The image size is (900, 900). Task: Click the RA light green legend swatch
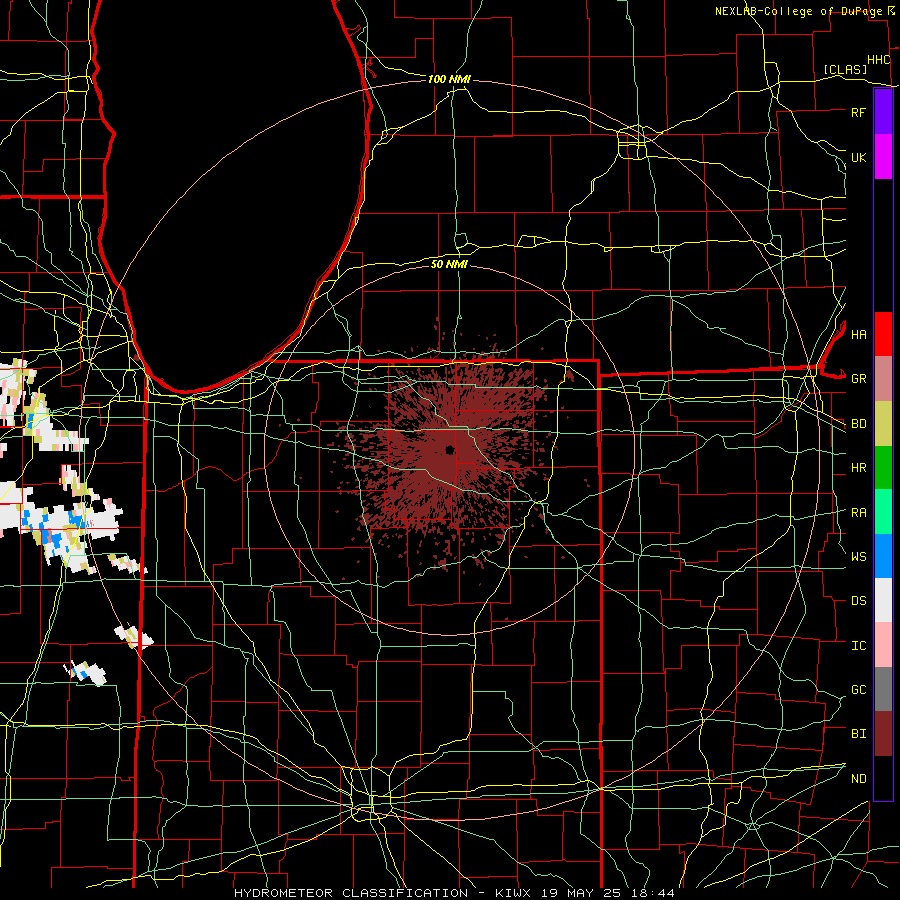tap(883, 512)
